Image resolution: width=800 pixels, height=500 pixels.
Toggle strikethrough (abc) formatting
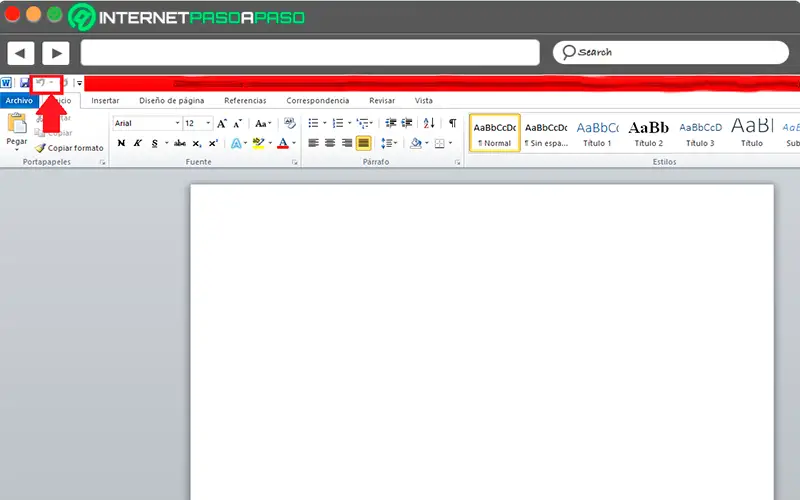click(180, 143)
